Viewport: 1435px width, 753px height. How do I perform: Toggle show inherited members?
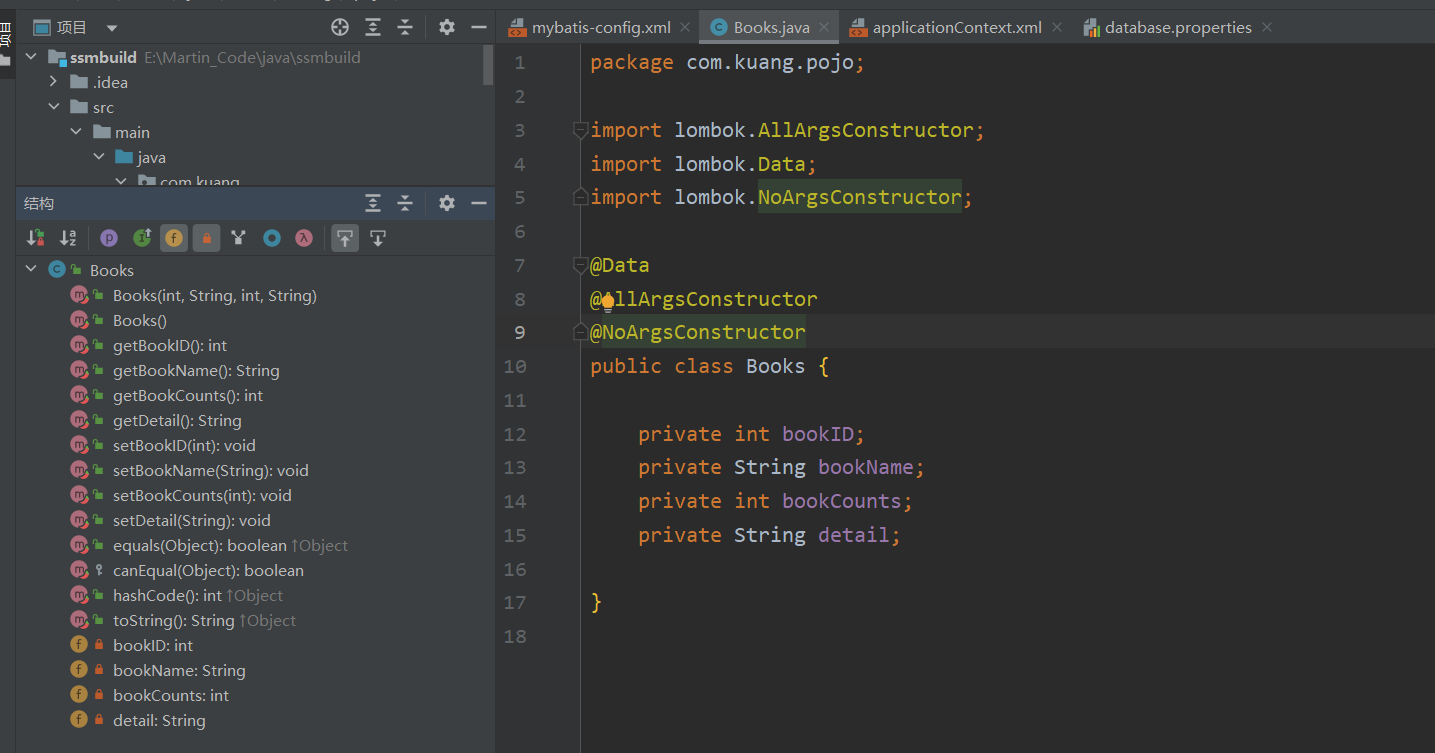coord(142,238)
